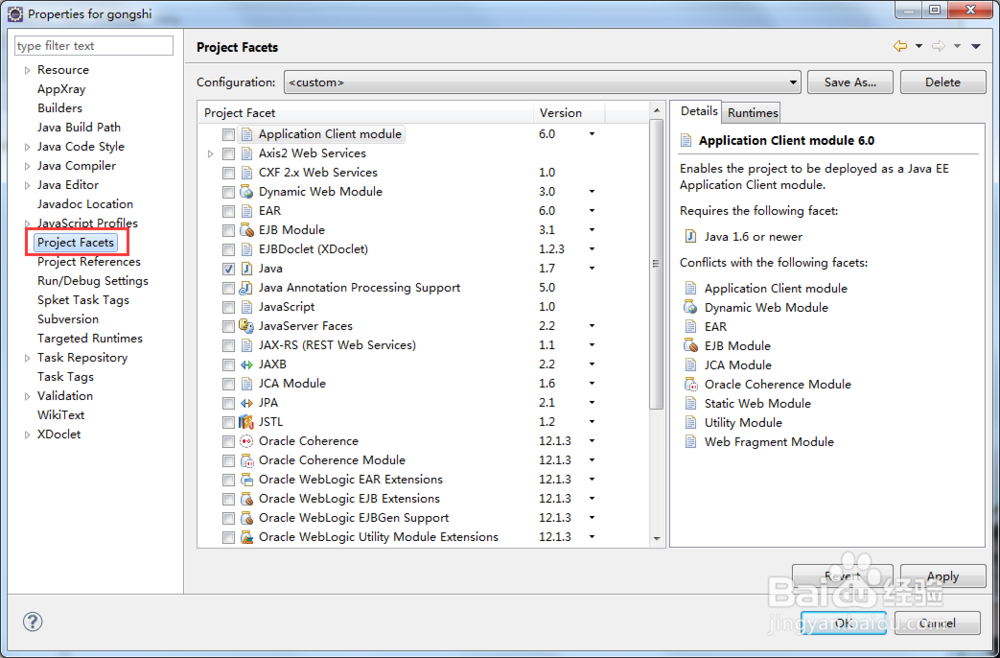The image size is (1000, 658).
Task: Click the EAR icon in Details conflicts list
Action: point(690,326)
